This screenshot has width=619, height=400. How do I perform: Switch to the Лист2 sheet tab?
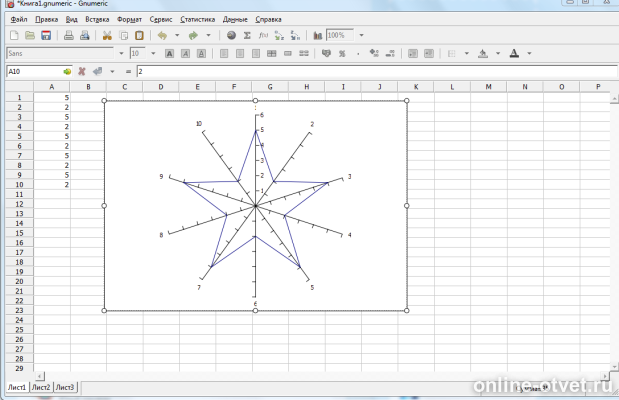coord(41,387)
